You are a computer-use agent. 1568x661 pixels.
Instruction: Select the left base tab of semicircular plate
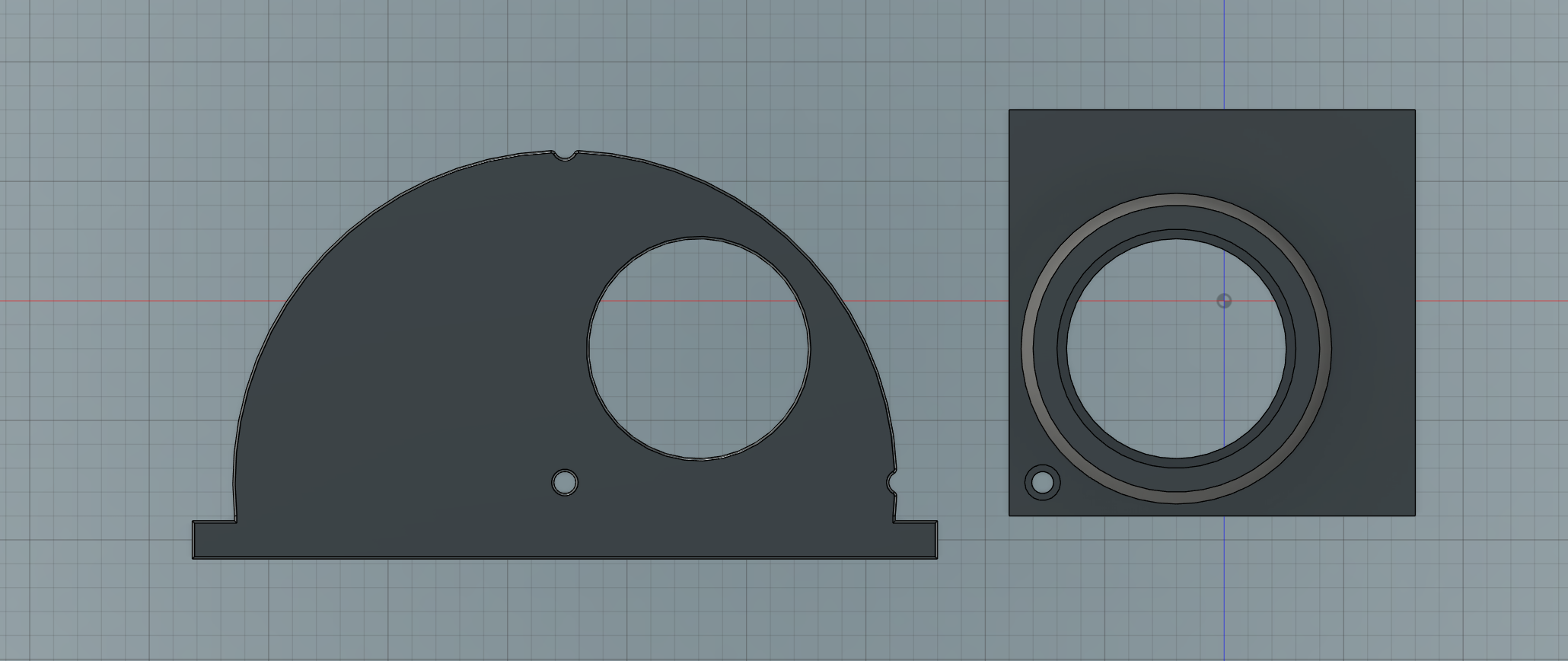(215, 540)
